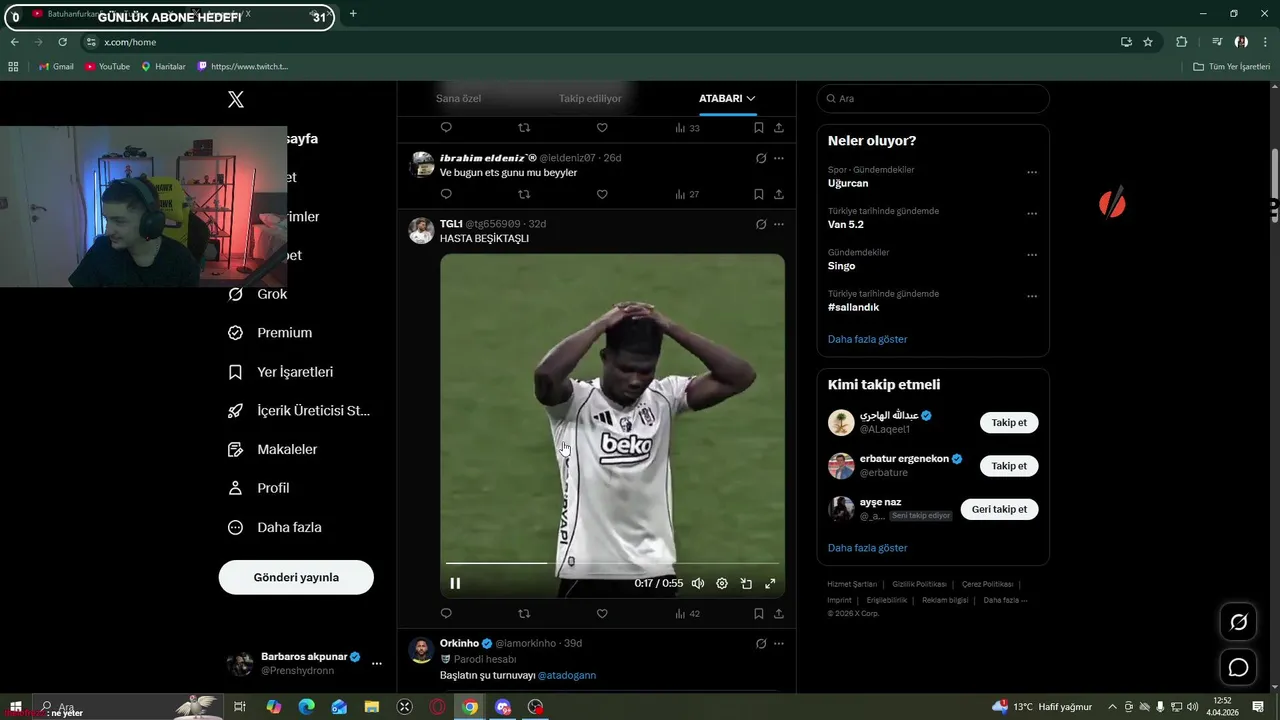The image size is (1280, 720).
Task: Reload the x.com page
Action: click(x=62, y=42)
